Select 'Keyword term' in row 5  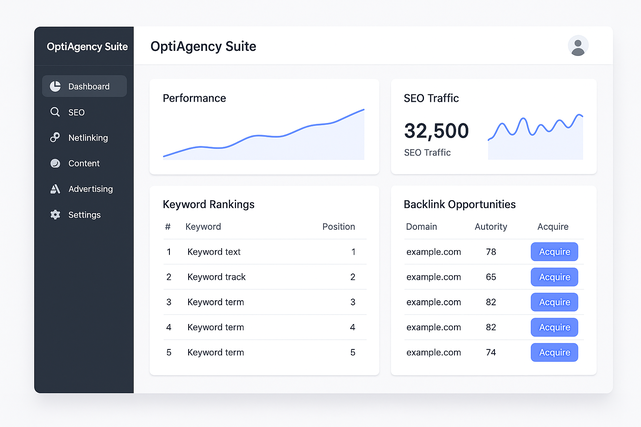point(215,352)
